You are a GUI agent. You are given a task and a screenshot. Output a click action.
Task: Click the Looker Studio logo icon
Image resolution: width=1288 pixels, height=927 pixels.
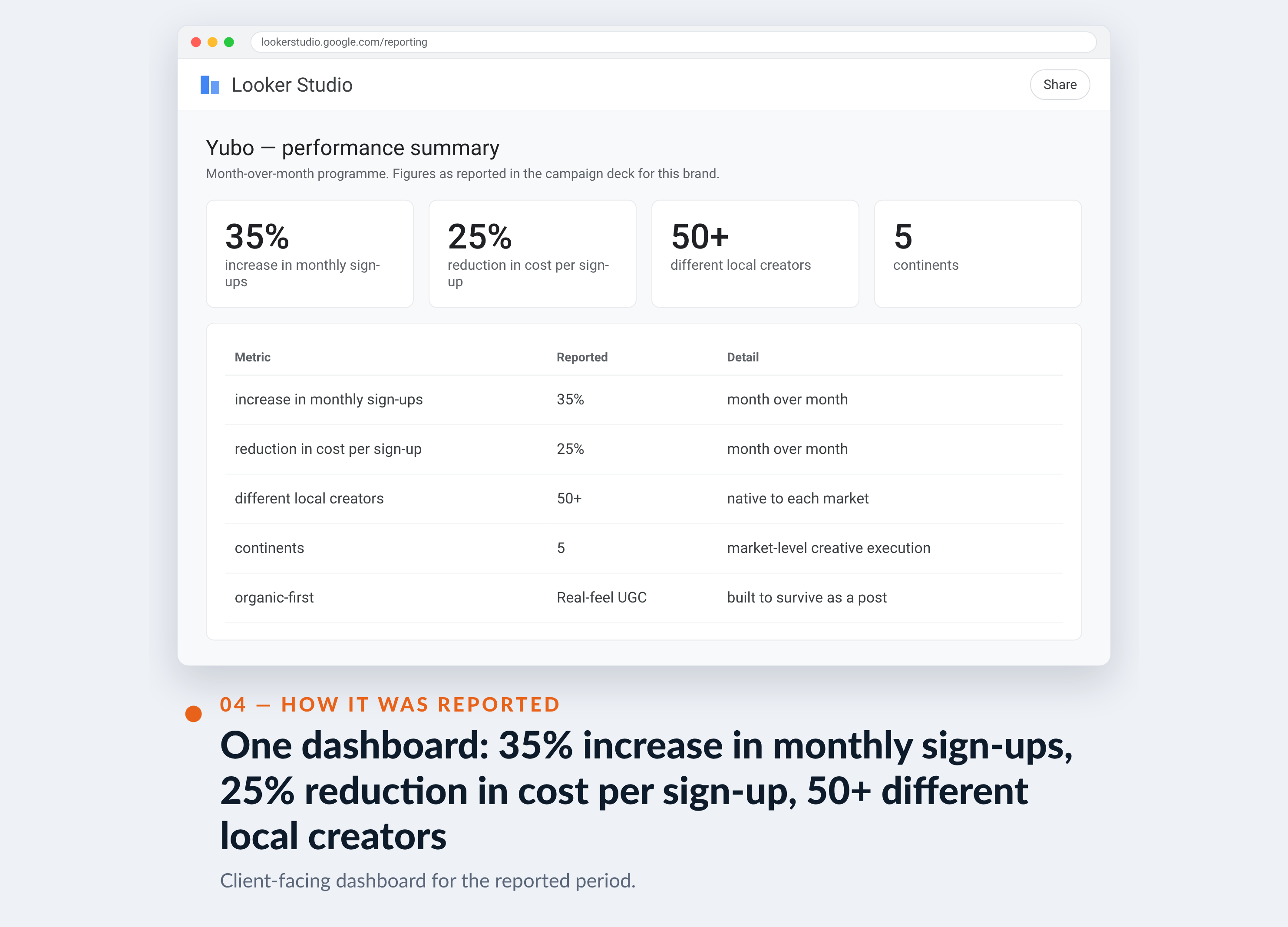click(210, 85)
